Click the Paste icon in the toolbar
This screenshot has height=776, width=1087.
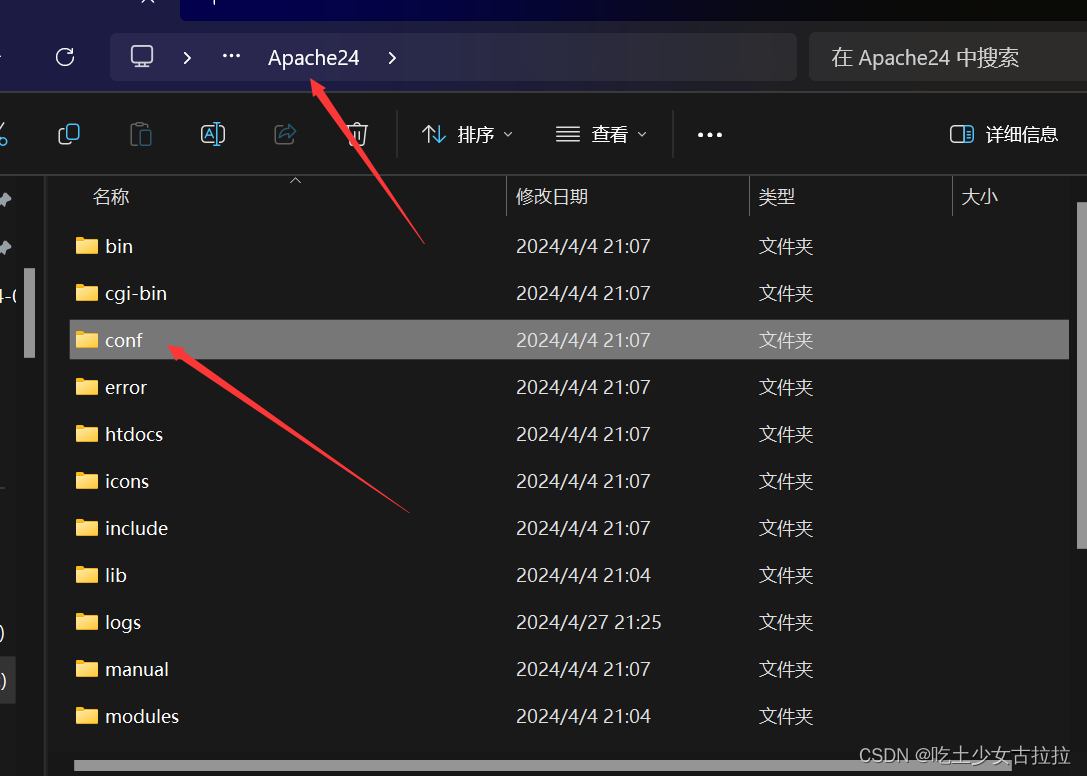(x=141, y=133)
